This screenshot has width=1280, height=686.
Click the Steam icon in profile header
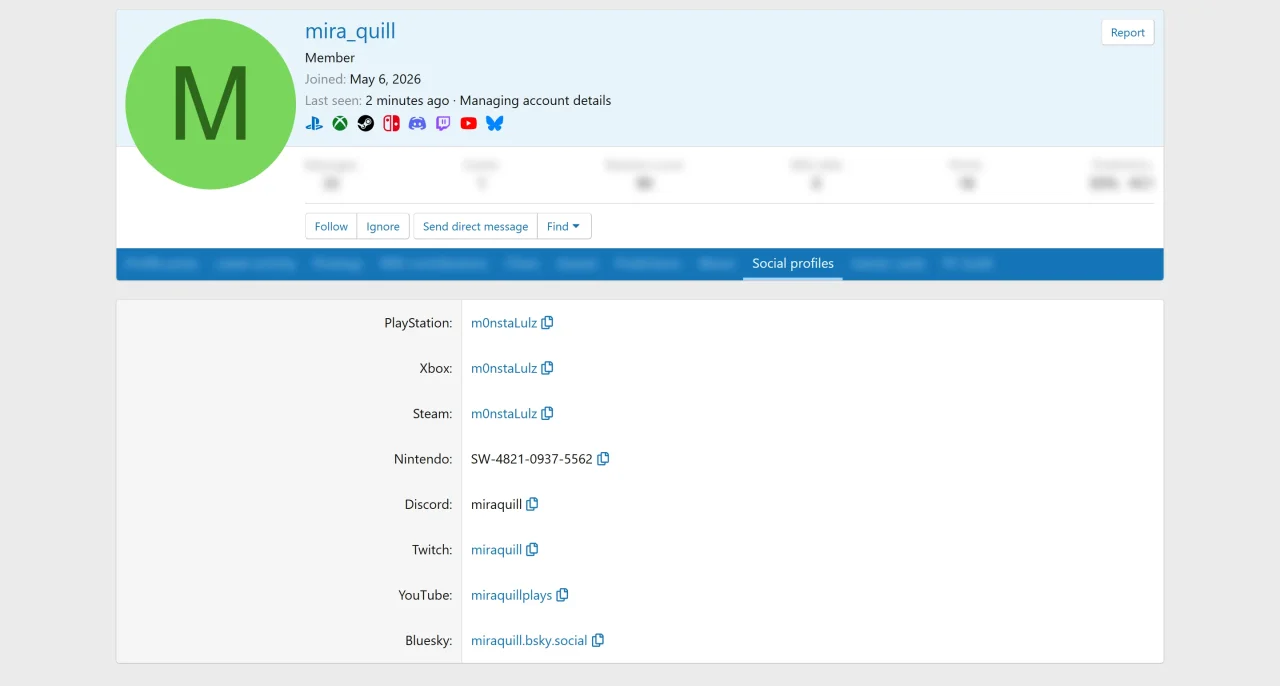366,123
